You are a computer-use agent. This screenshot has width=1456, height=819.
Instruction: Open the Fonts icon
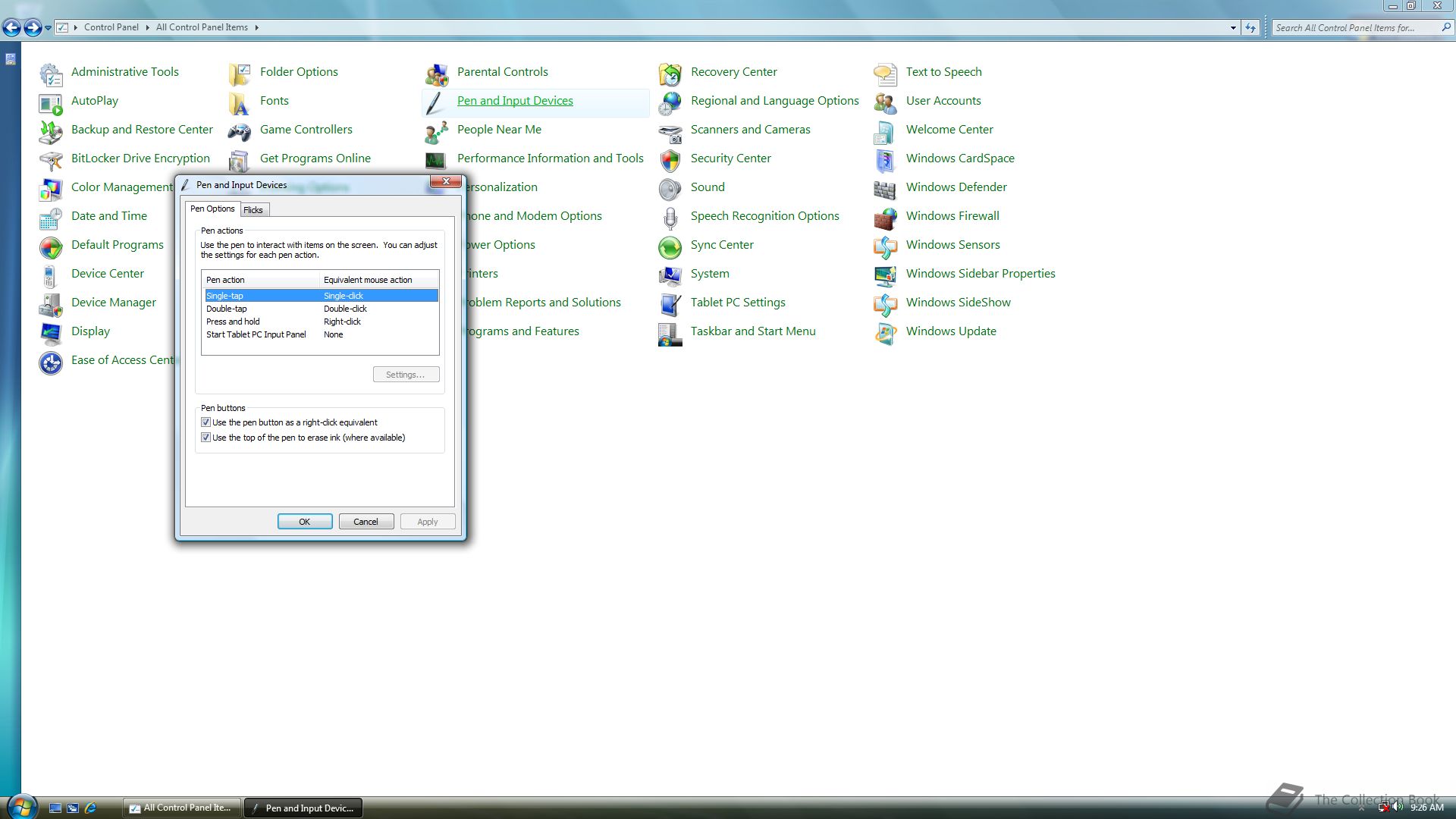[x=240, y=102]
